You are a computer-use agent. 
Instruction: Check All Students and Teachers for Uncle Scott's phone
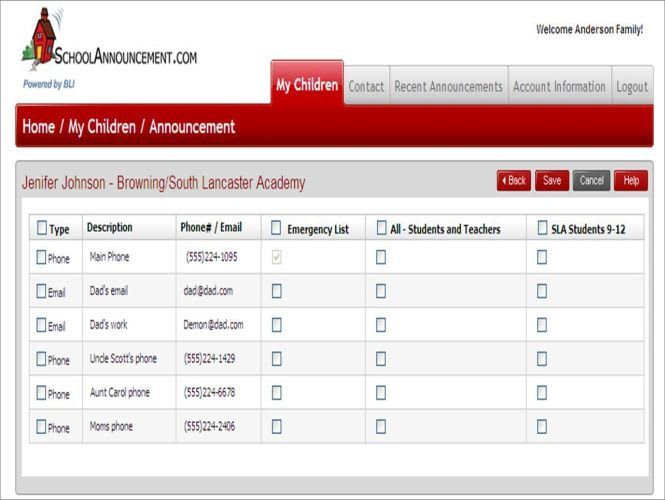point(381,359)
